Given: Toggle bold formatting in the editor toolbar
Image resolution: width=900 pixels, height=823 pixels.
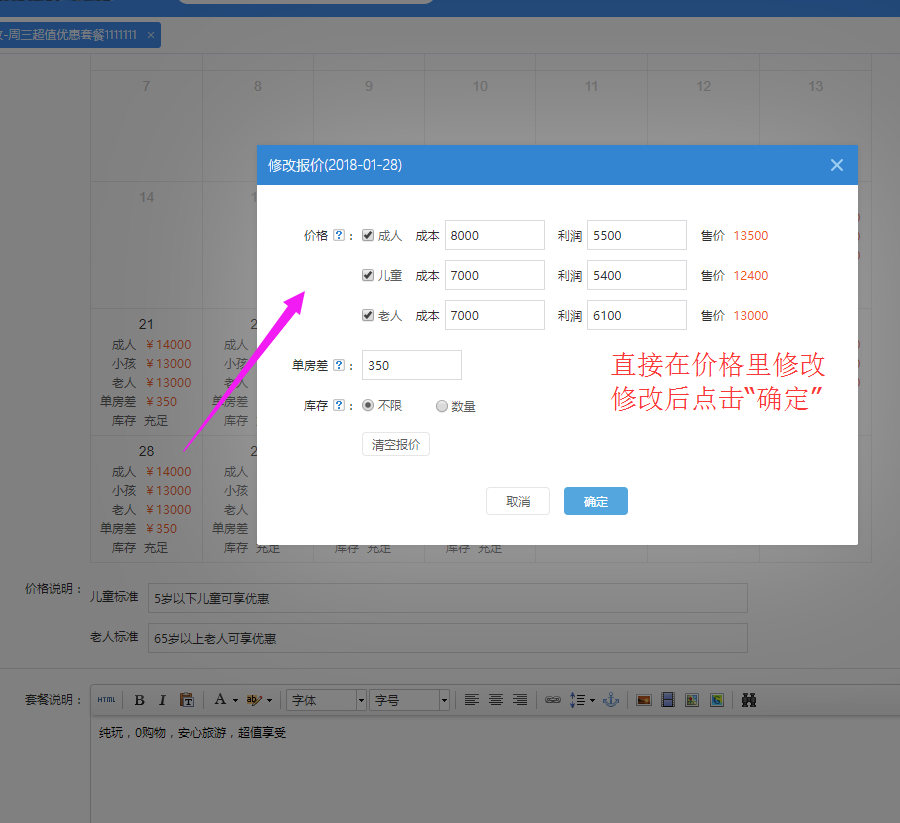Looking at the screenshot, I should (x=138, y=699).
